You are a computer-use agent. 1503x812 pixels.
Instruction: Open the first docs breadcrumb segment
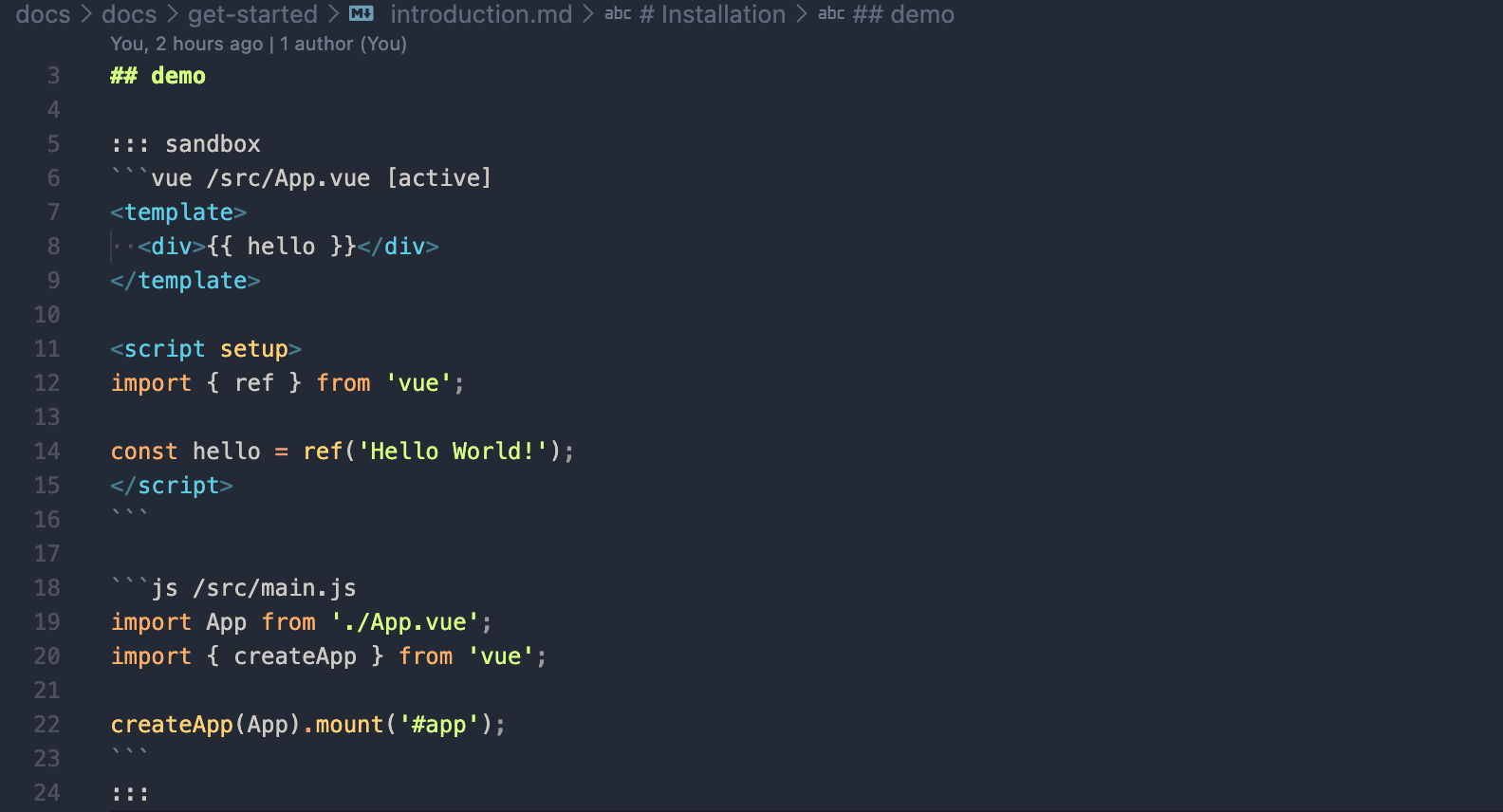tap(43, 14)
